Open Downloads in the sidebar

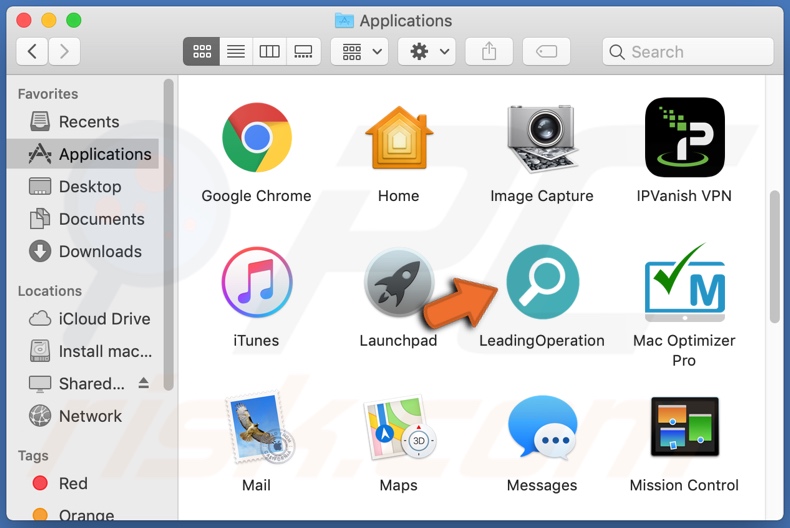pyautogui.click(x=83, y=251)
